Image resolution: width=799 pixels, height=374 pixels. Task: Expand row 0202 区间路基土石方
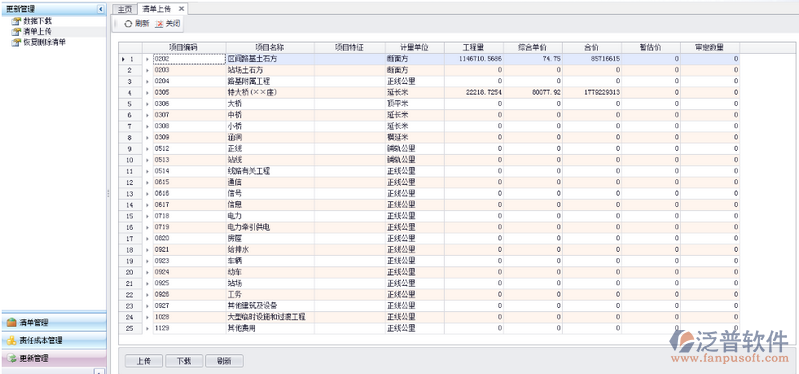[148, 59]
